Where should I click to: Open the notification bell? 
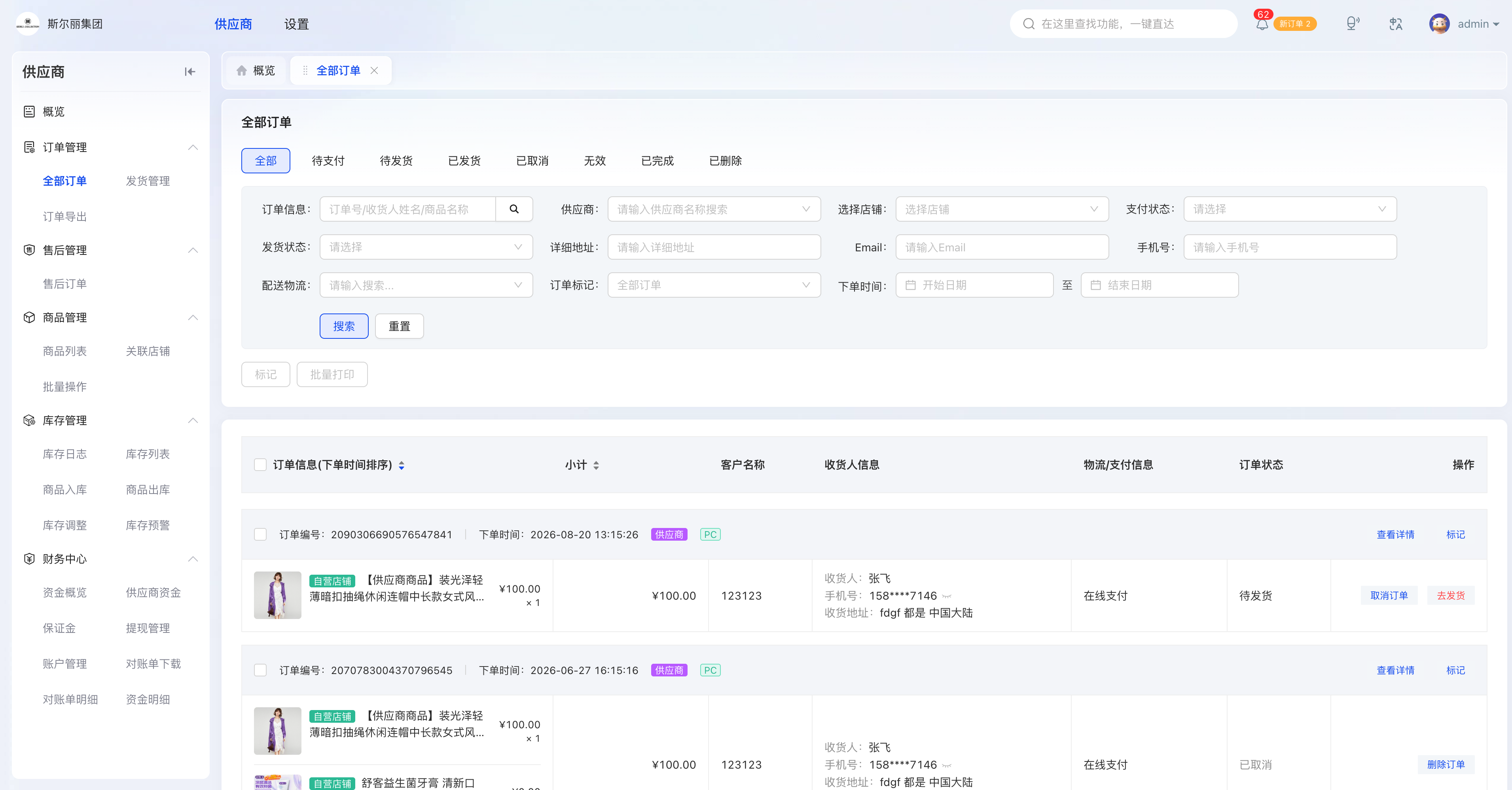pyautogui.click(x=1262, y=24)
